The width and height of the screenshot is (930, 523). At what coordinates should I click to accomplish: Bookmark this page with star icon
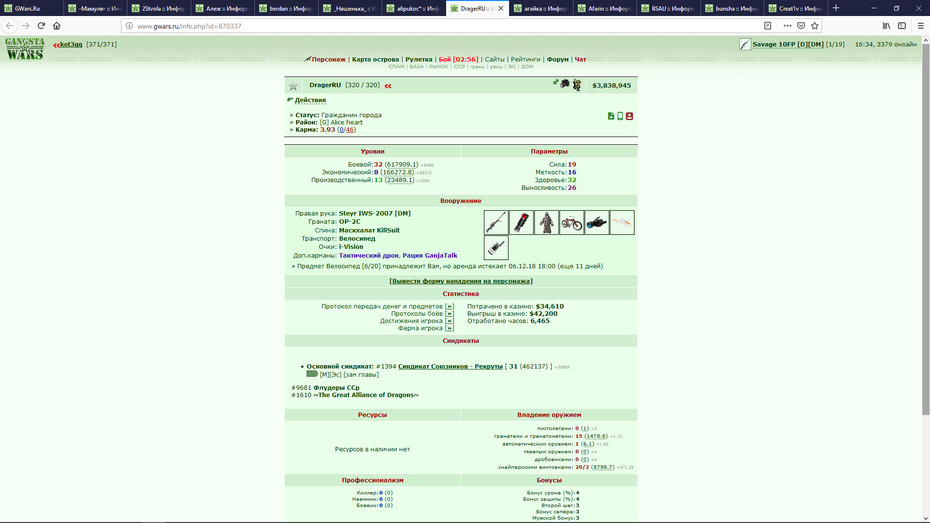814,25
